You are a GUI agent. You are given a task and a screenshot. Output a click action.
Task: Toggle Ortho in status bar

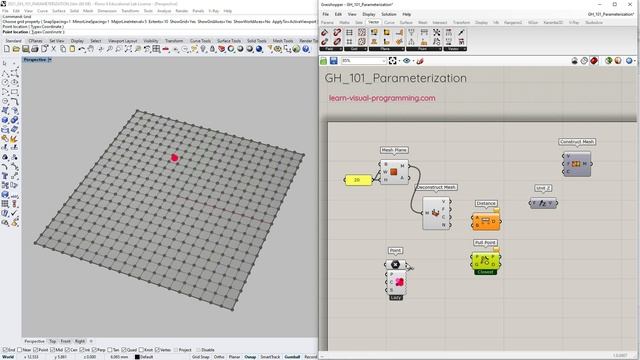pos(219,357)
